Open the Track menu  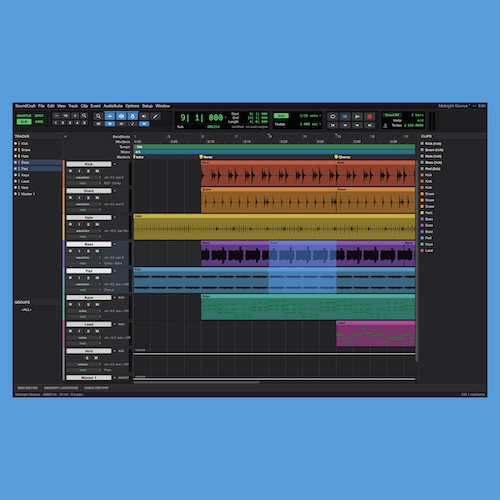pos(73,106)
